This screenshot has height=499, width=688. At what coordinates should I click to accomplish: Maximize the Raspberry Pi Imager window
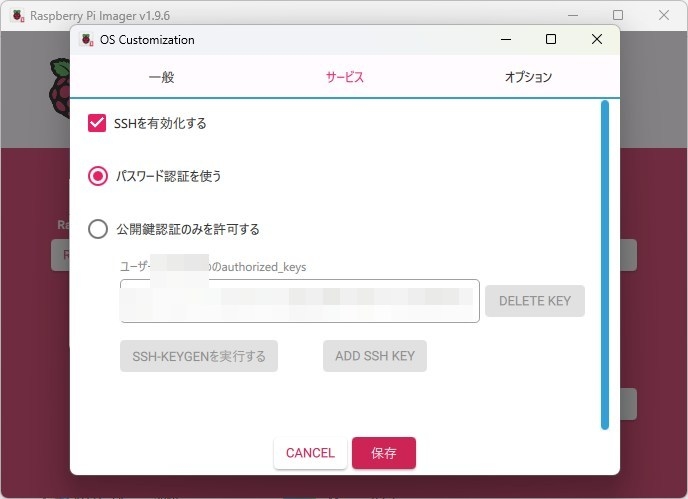[618, 15]
